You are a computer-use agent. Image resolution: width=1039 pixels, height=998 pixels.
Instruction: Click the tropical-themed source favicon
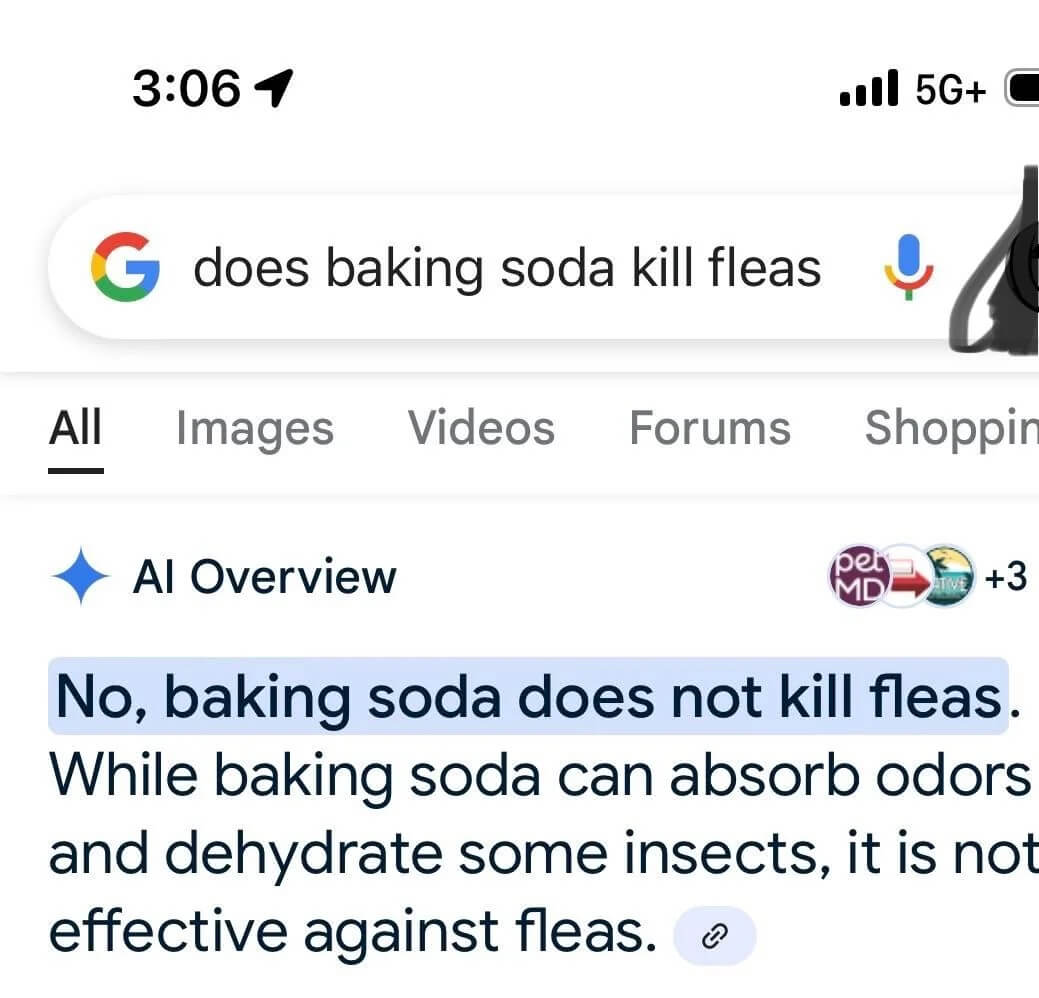(x=949, y=577)
